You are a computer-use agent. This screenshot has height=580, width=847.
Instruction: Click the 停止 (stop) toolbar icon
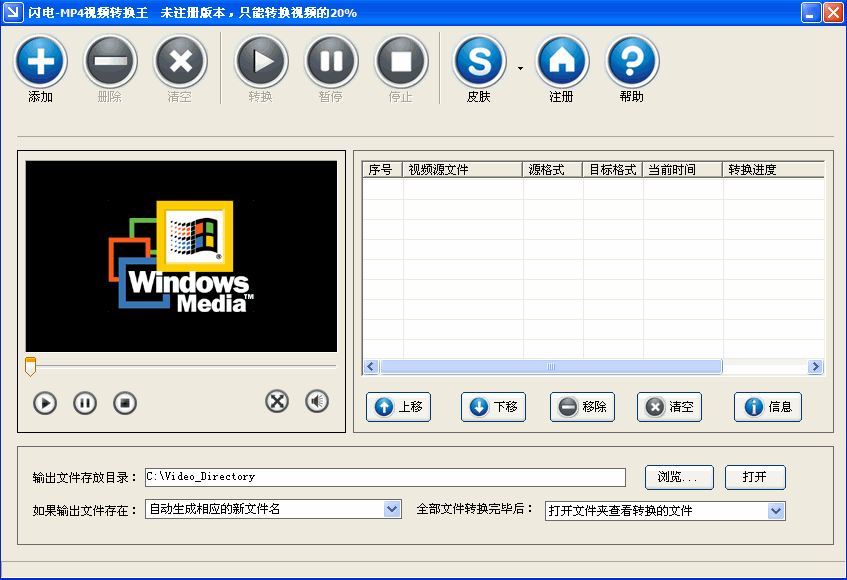pyautogui.click(x=401, y=61)
